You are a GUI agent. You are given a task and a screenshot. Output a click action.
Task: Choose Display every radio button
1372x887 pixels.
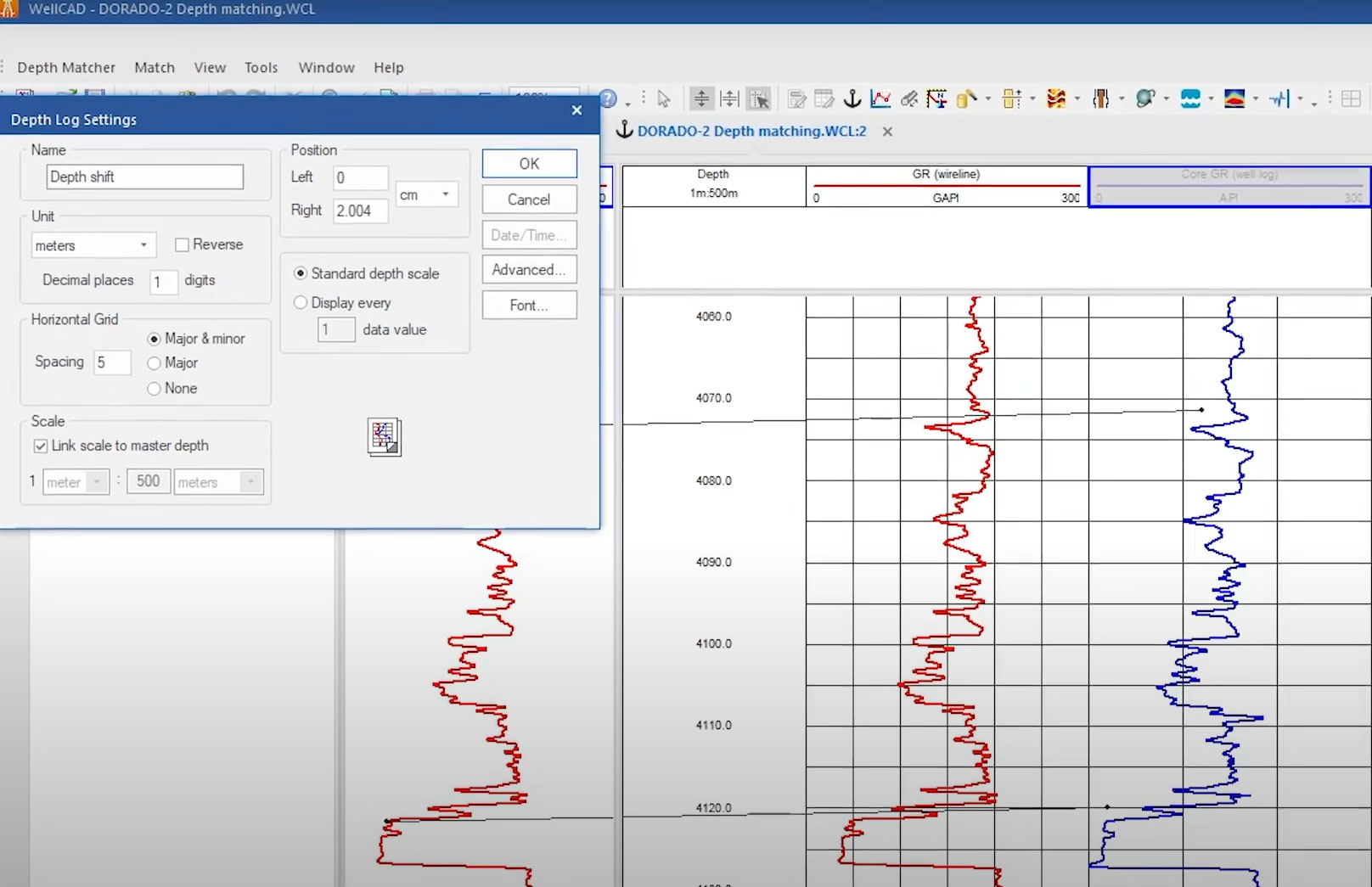(300, 302)
